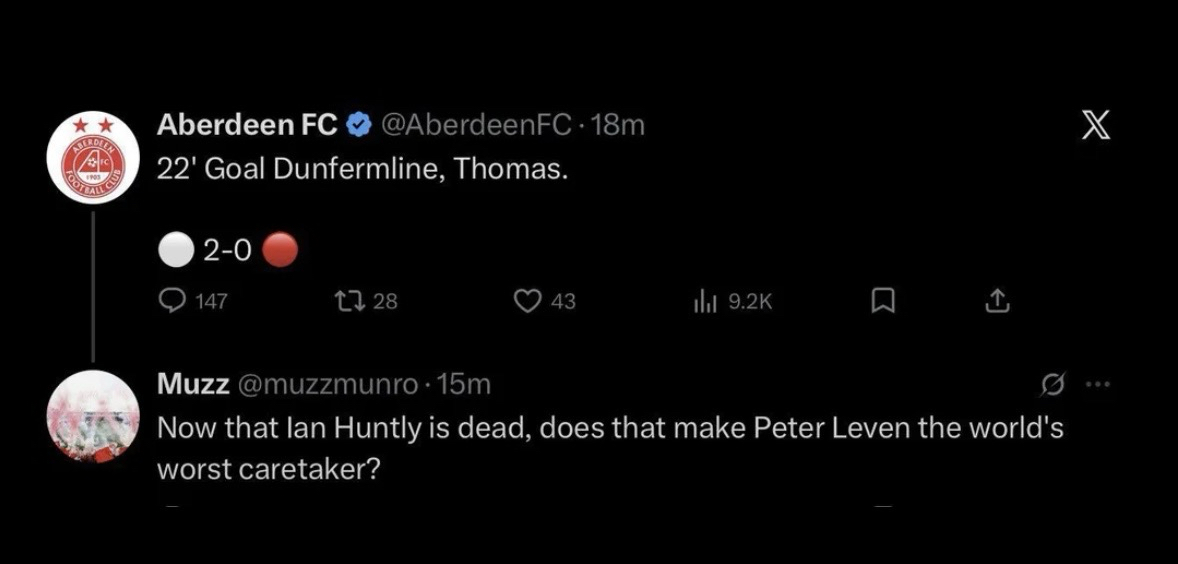Click the reply icon showing 147 replies
Image resolution: width=1178 pixels, height=564 pixels.
(174, 301)
